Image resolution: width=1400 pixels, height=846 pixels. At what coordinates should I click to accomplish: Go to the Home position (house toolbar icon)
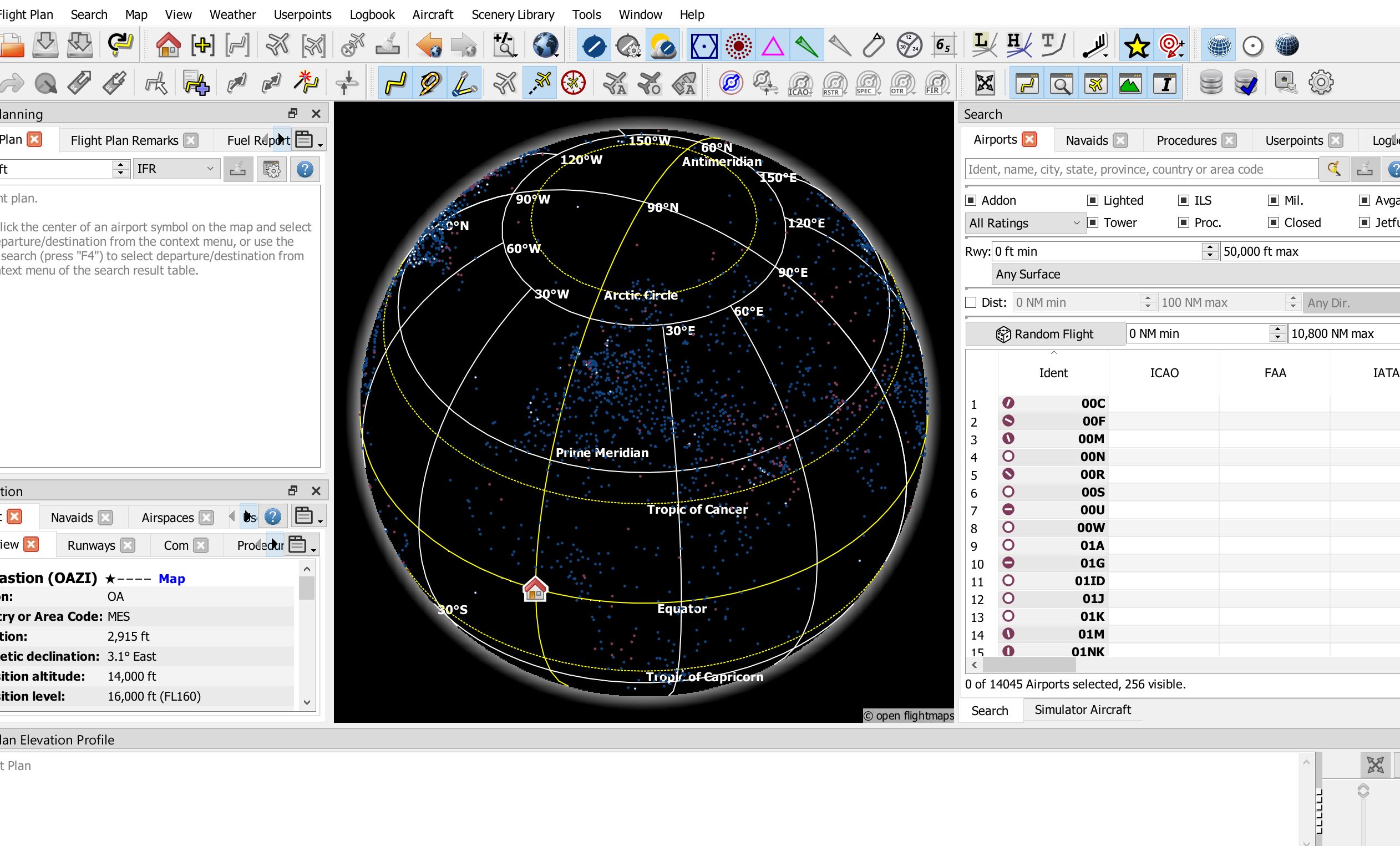tap(168, 45)
